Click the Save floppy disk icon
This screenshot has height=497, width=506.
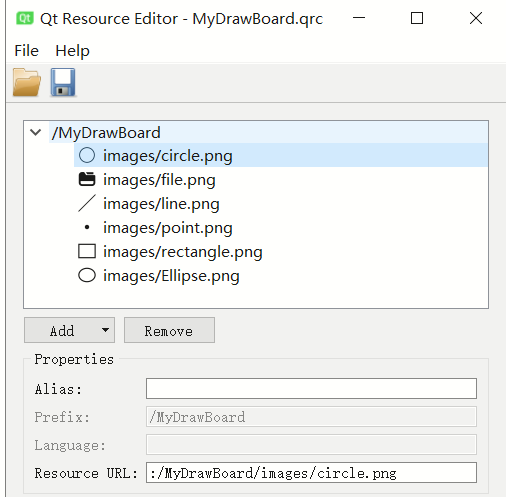[x=63, y=82]
